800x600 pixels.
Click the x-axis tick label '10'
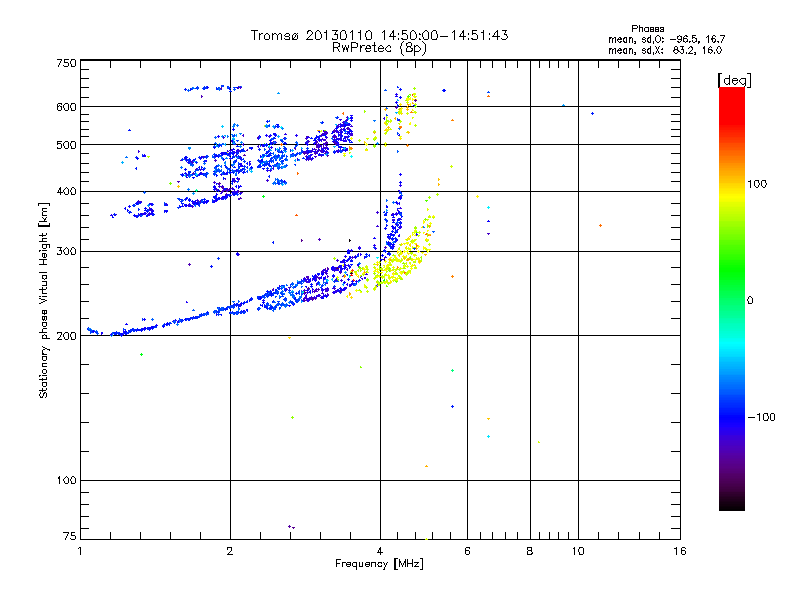coord(578,551)
